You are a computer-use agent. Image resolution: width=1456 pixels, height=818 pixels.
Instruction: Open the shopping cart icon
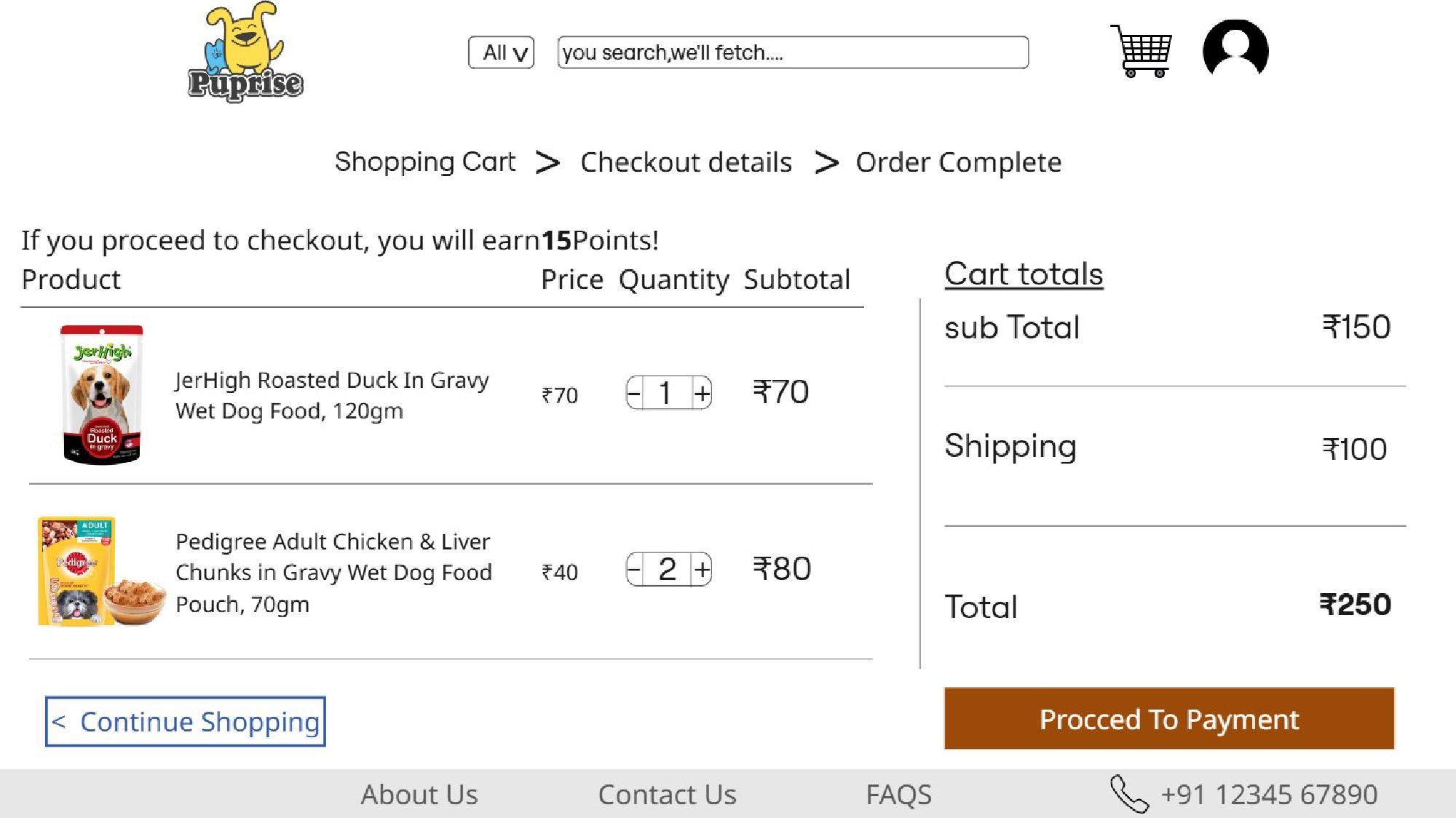point(1141,51)
